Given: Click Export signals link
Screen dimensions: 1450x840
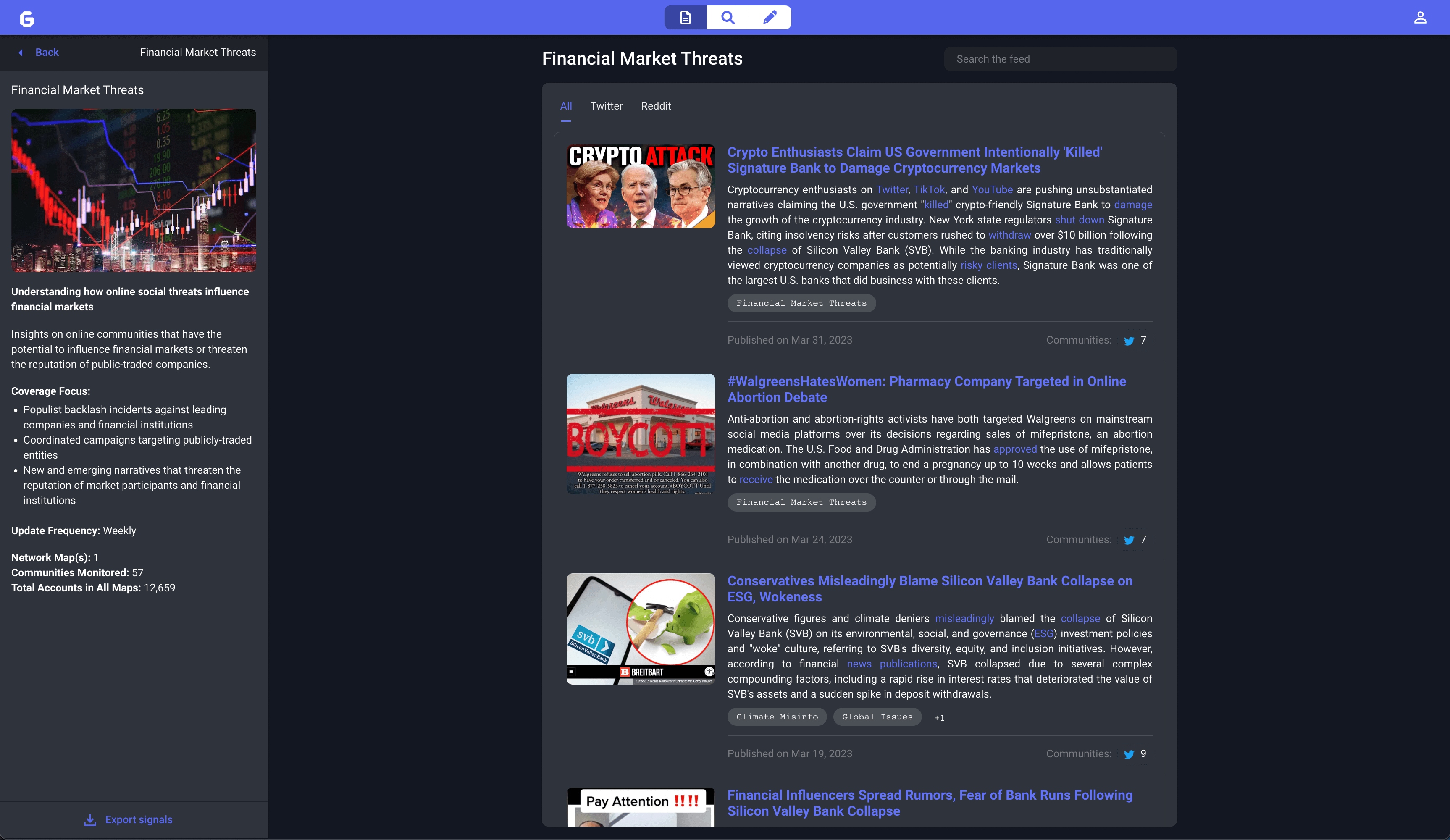Looking at the screenshot, I should pyautogui.click(x=139, y=820).
